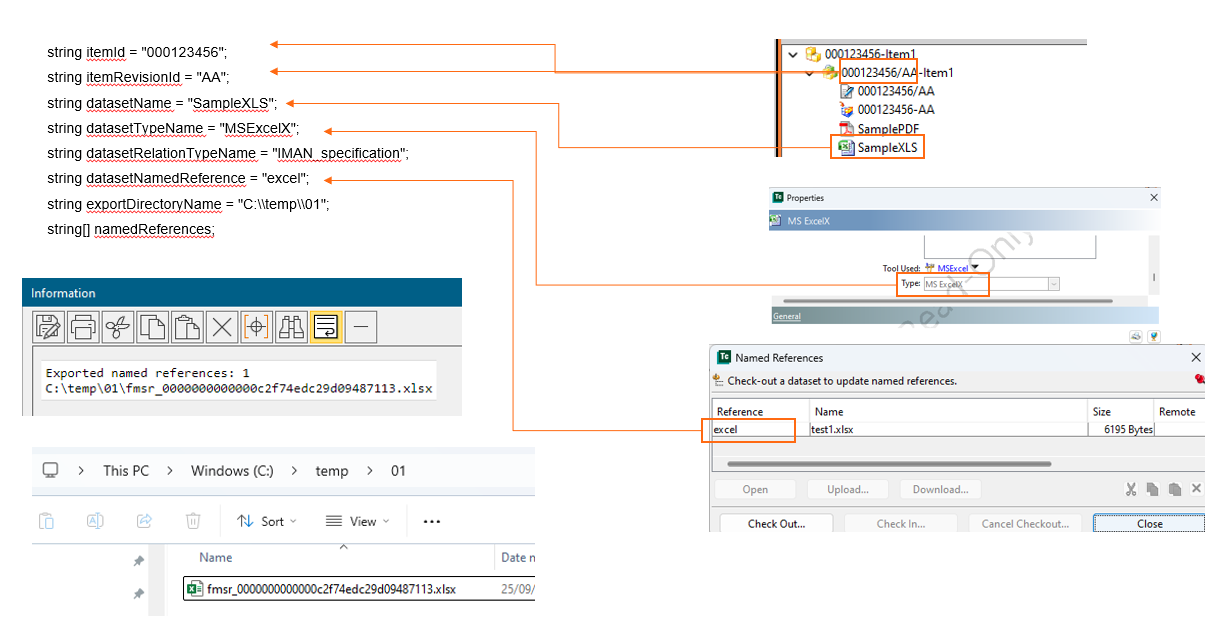Click the Explorer delete trash icon

pyautogui.click(x=193, y=521)
